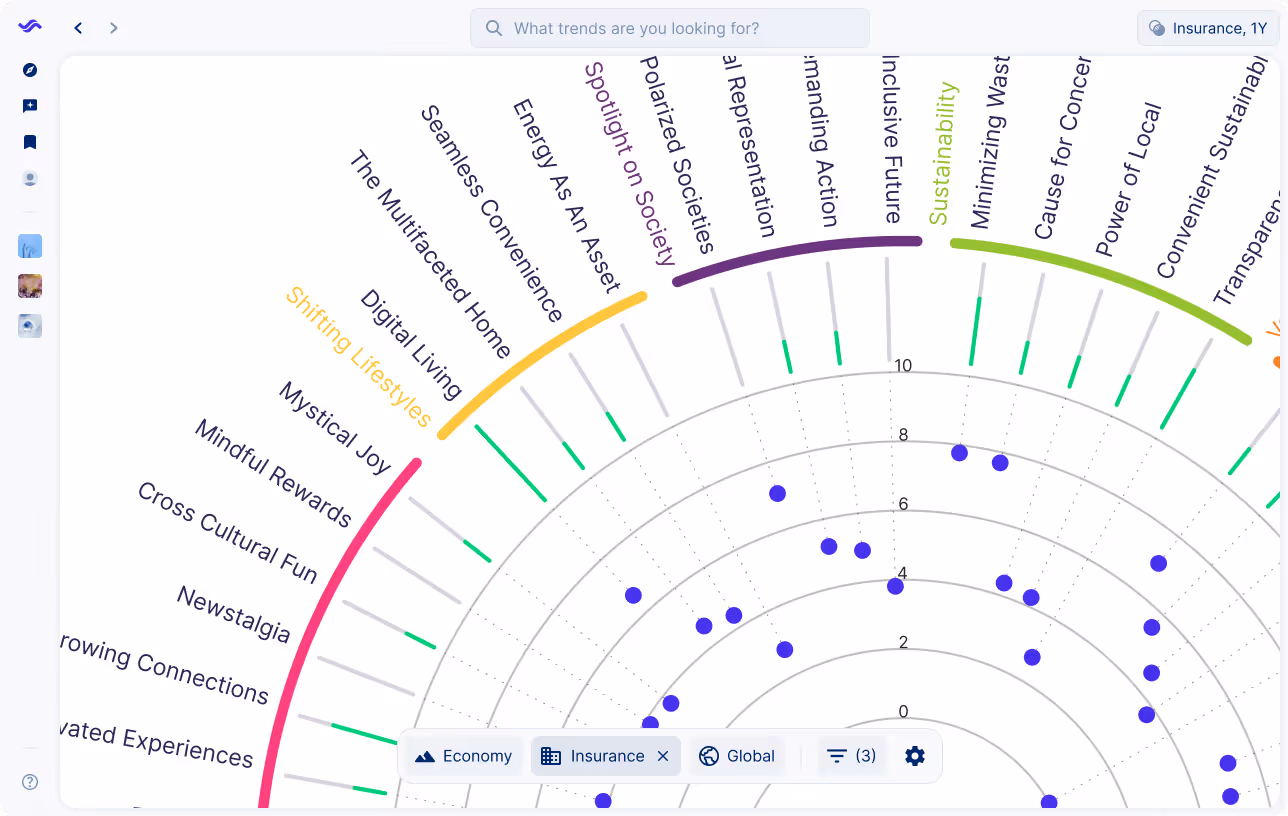
Task: Click the Newstalgia trend label
Action: (234, 614)
